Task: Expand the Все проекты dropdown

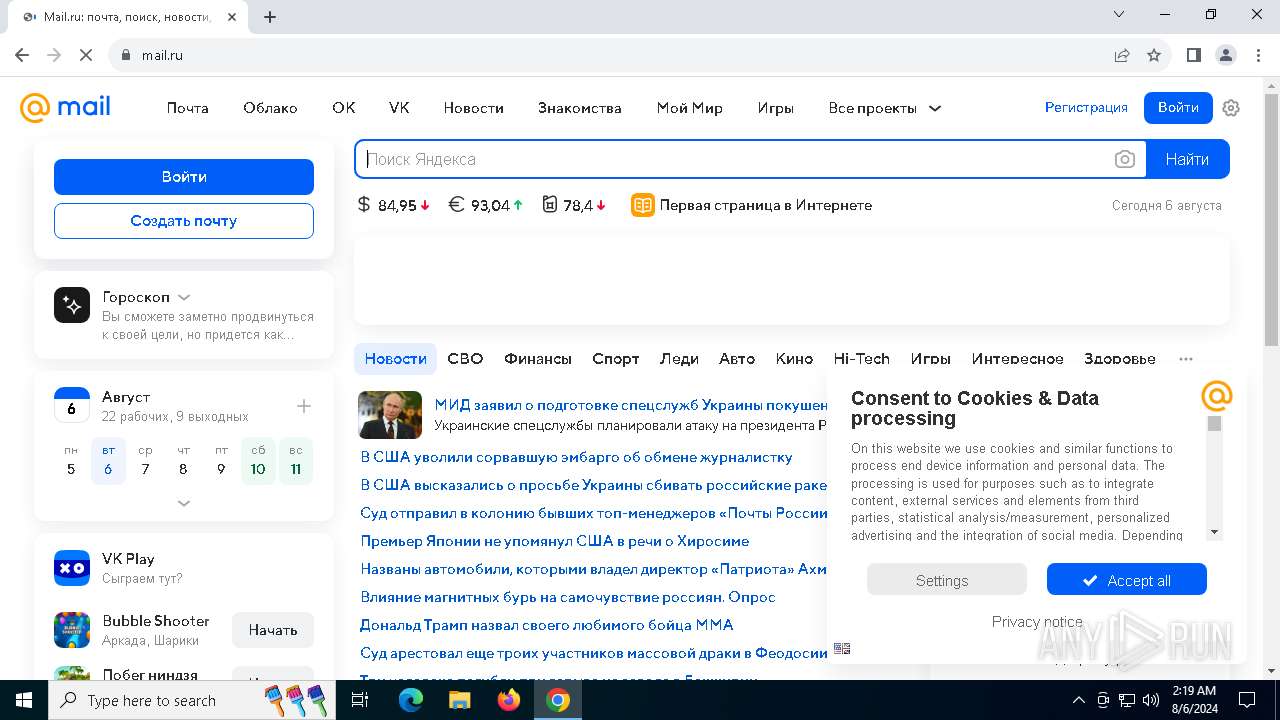Action: (x=885, y=108)
